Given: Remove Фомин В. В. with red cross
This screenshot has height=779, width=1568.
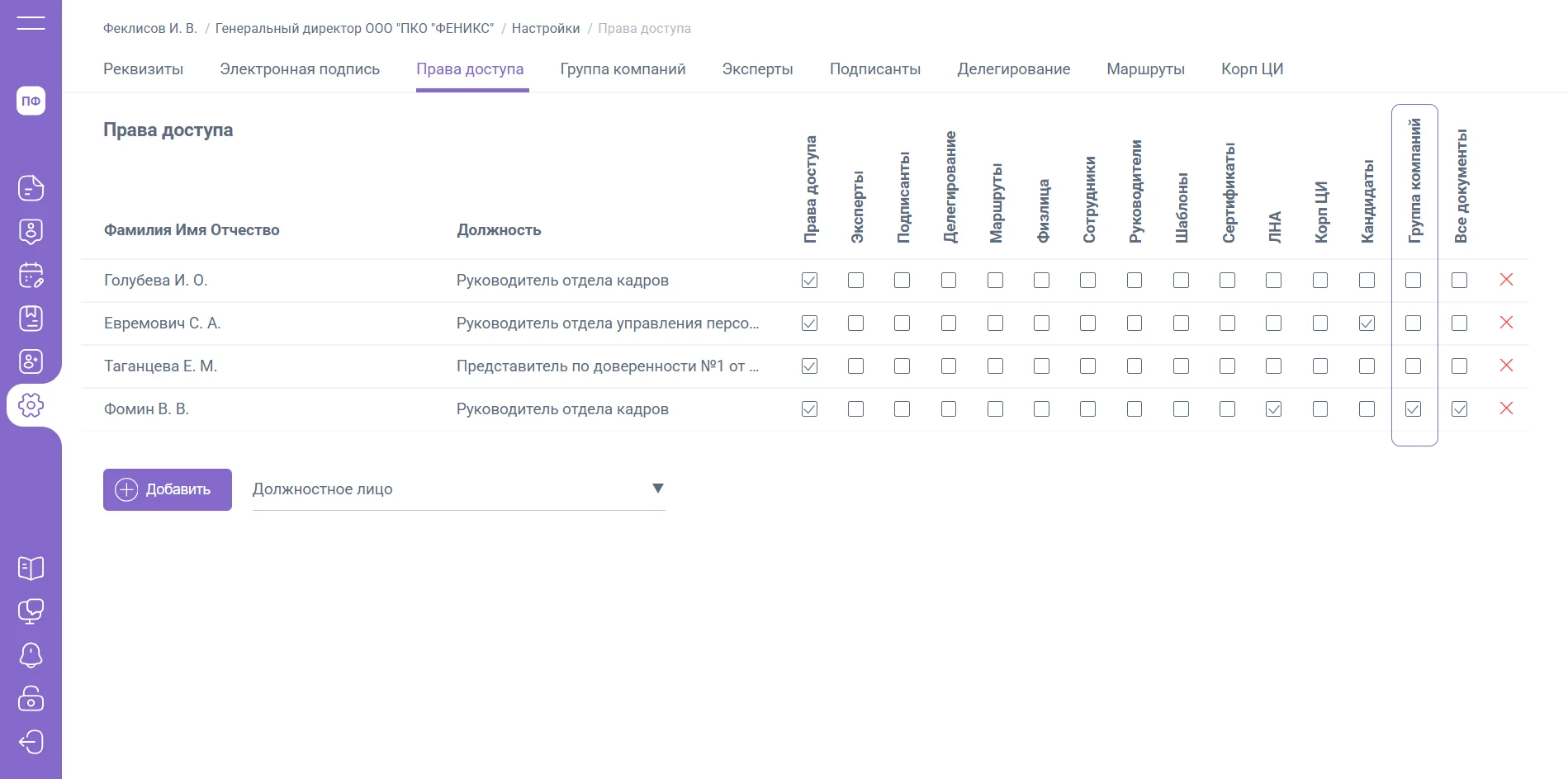Looking at the screenshot, I should pyautogui.click(x=1506, y=408).
